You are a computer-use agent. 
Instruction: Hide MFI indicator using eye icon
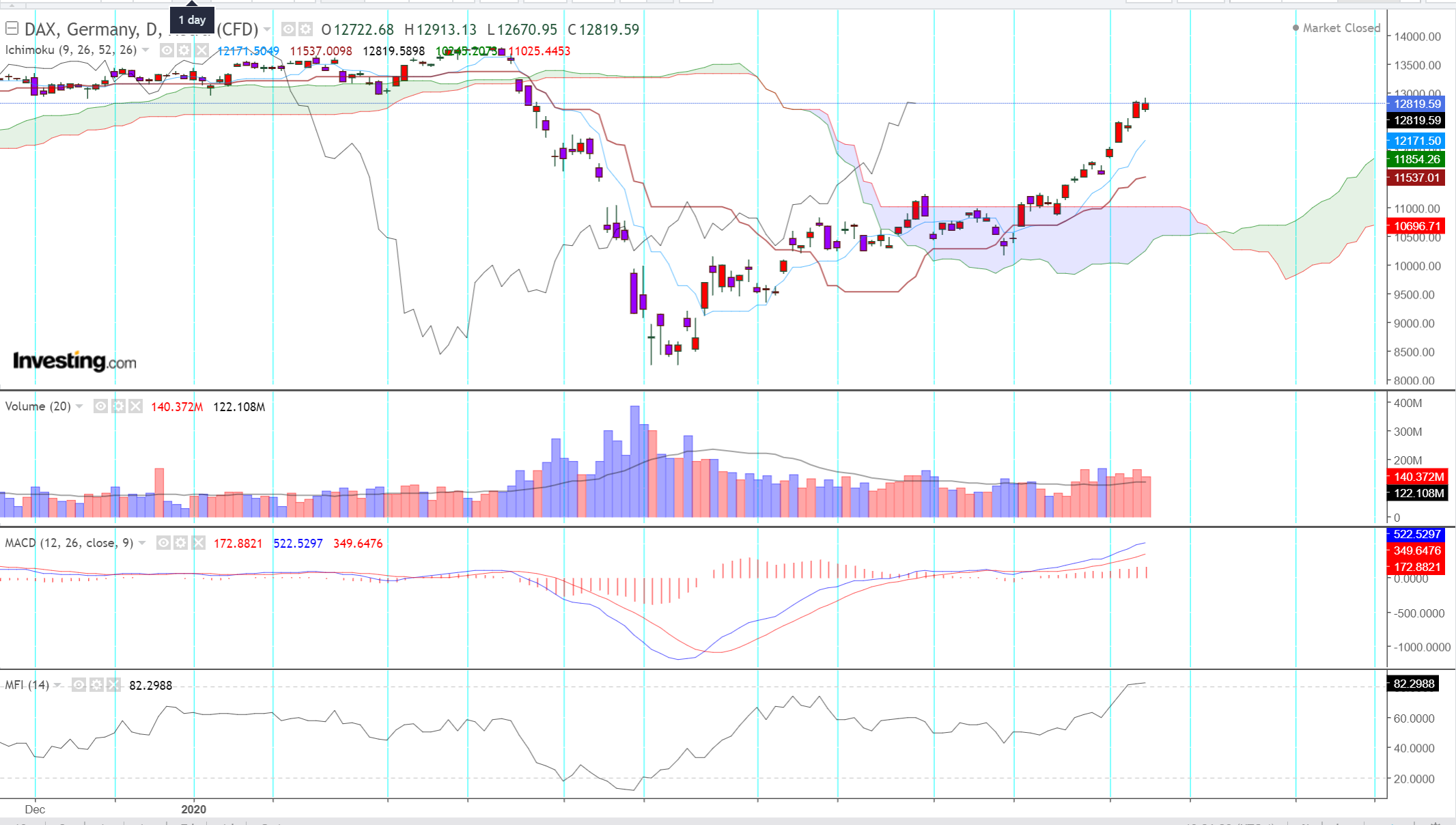[79, 684]
